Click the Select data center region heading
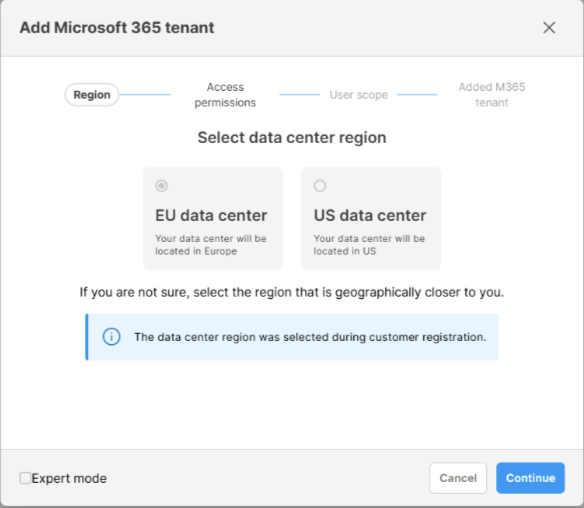The image size is (584, 508). tap(292, 138)
